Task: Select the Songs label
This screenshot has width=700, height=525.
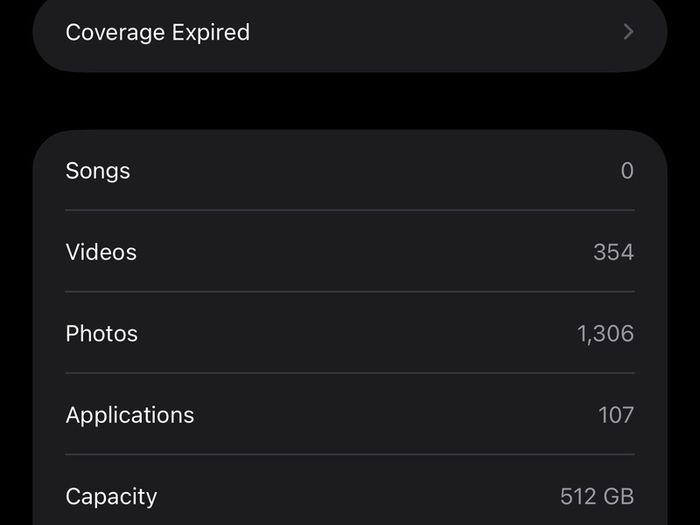Action: [x=98, y=171]
